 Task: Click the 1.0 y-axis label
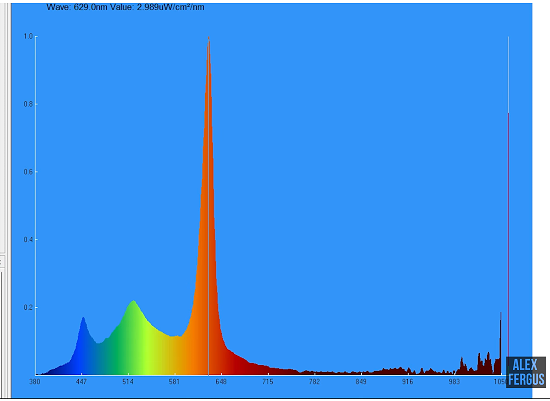pos(28,36)
